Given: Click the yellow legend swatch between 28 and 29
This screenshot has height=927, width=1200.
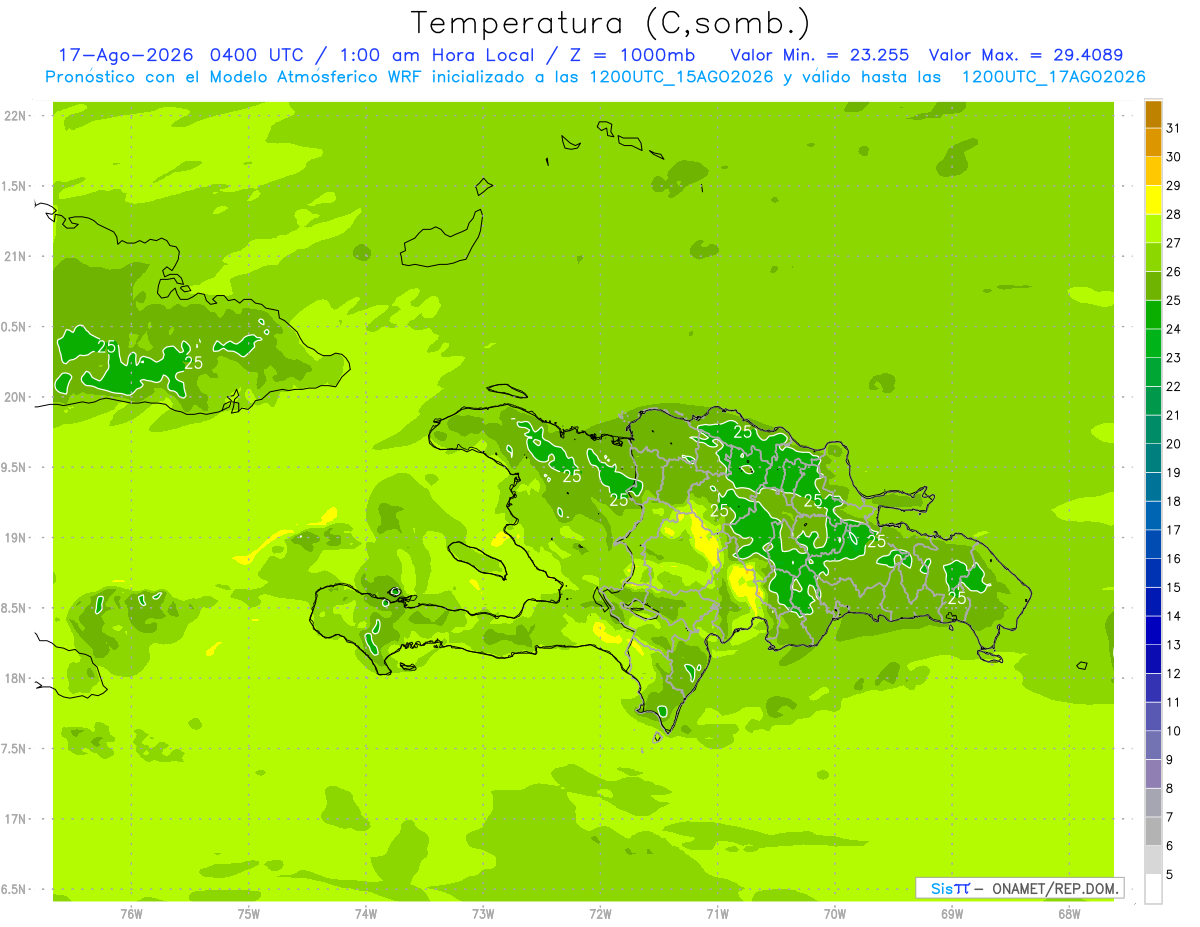Looking at the screenshot, I should pyautogui.click(x=1153, y=200).
